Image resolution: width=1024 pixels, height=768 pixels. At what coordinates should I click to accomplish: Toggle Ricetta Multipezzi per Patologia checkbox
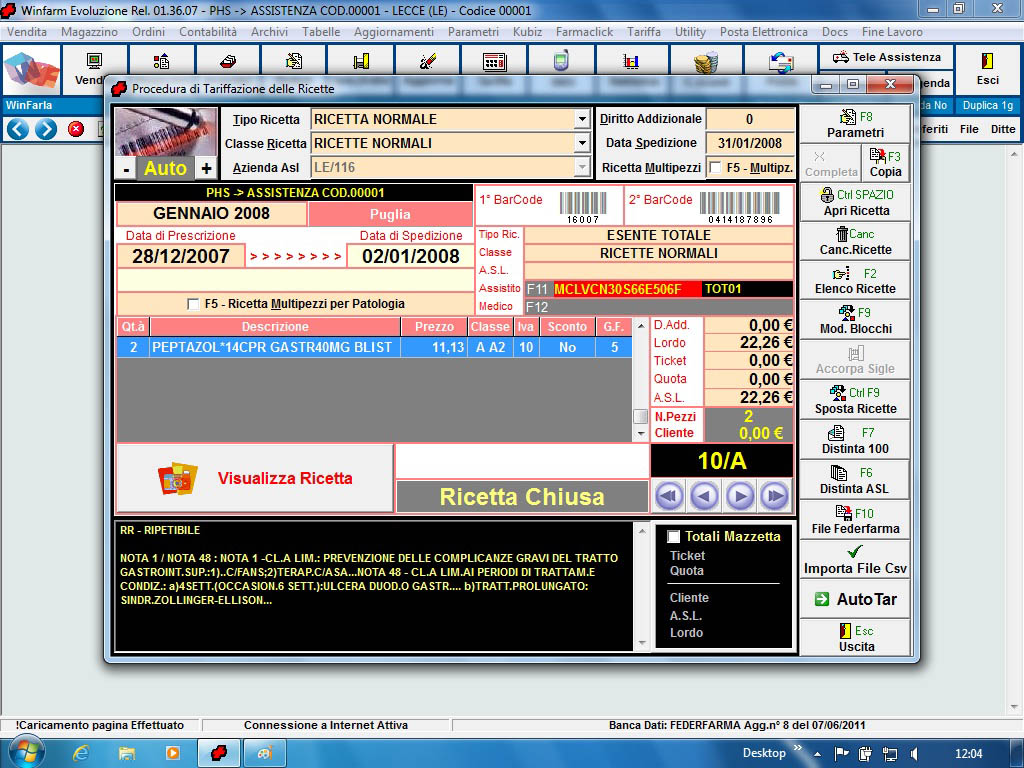coord(194,304)
